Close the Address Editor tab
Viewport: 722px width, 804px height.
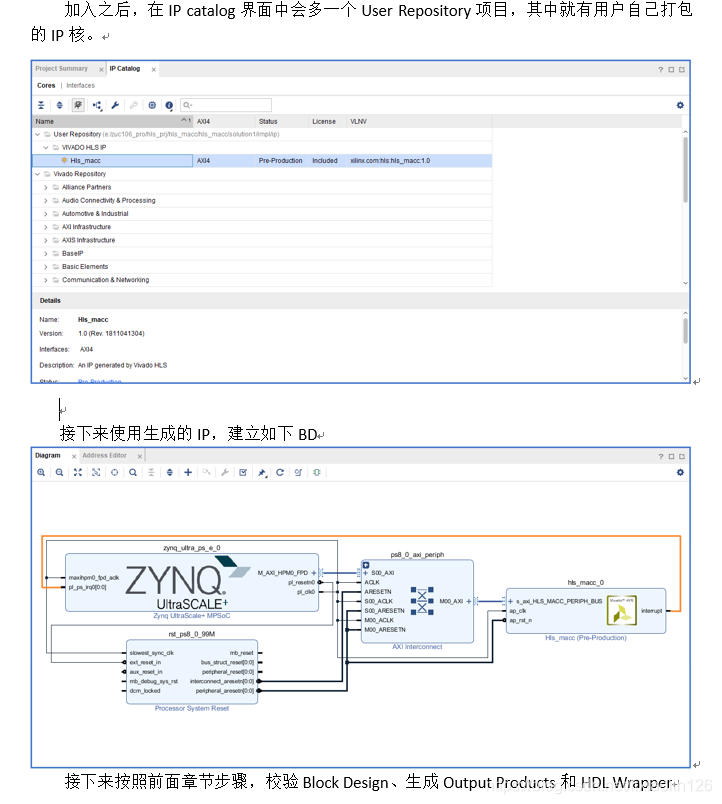pos(139,456)
